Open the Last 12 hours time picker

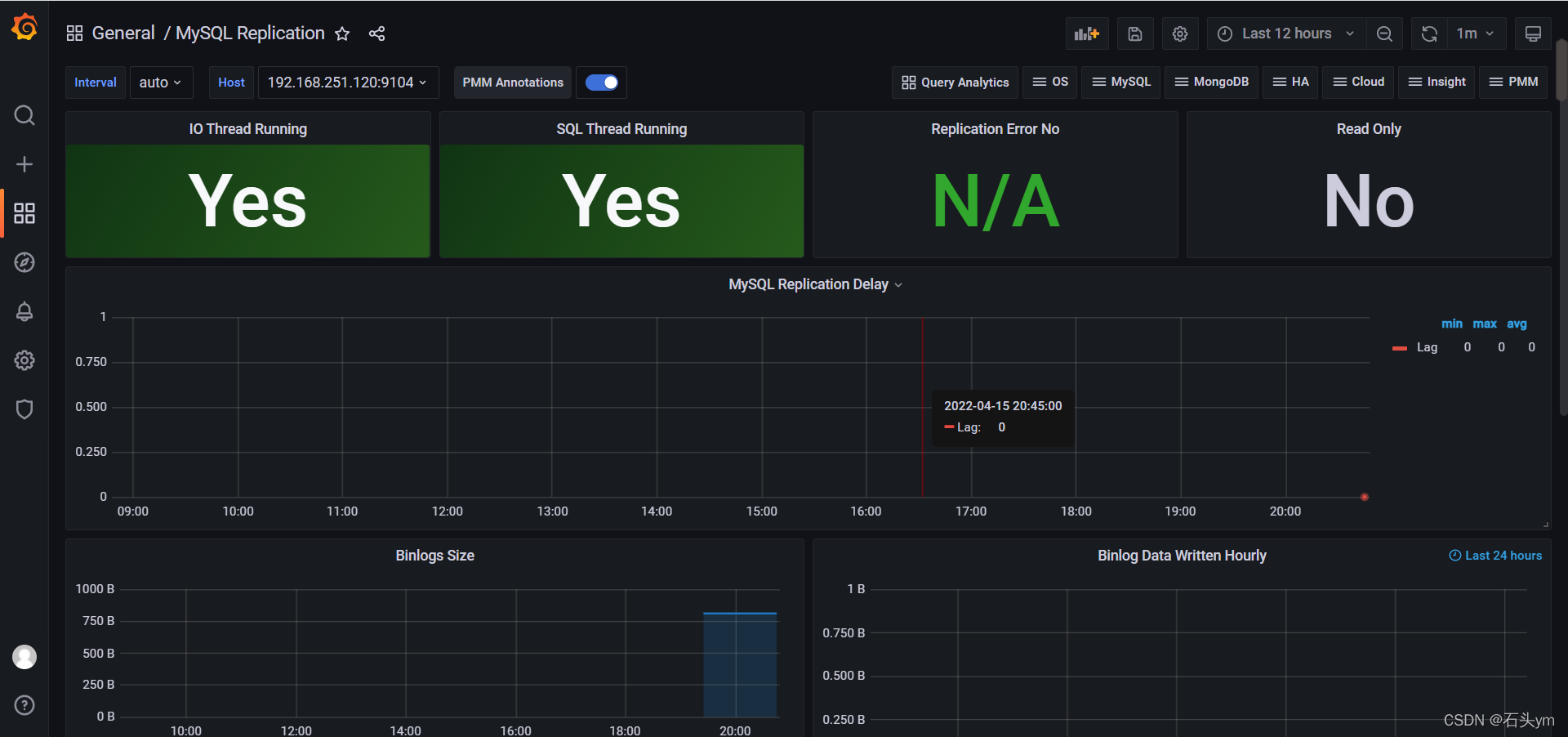[x=1285, y=33]
